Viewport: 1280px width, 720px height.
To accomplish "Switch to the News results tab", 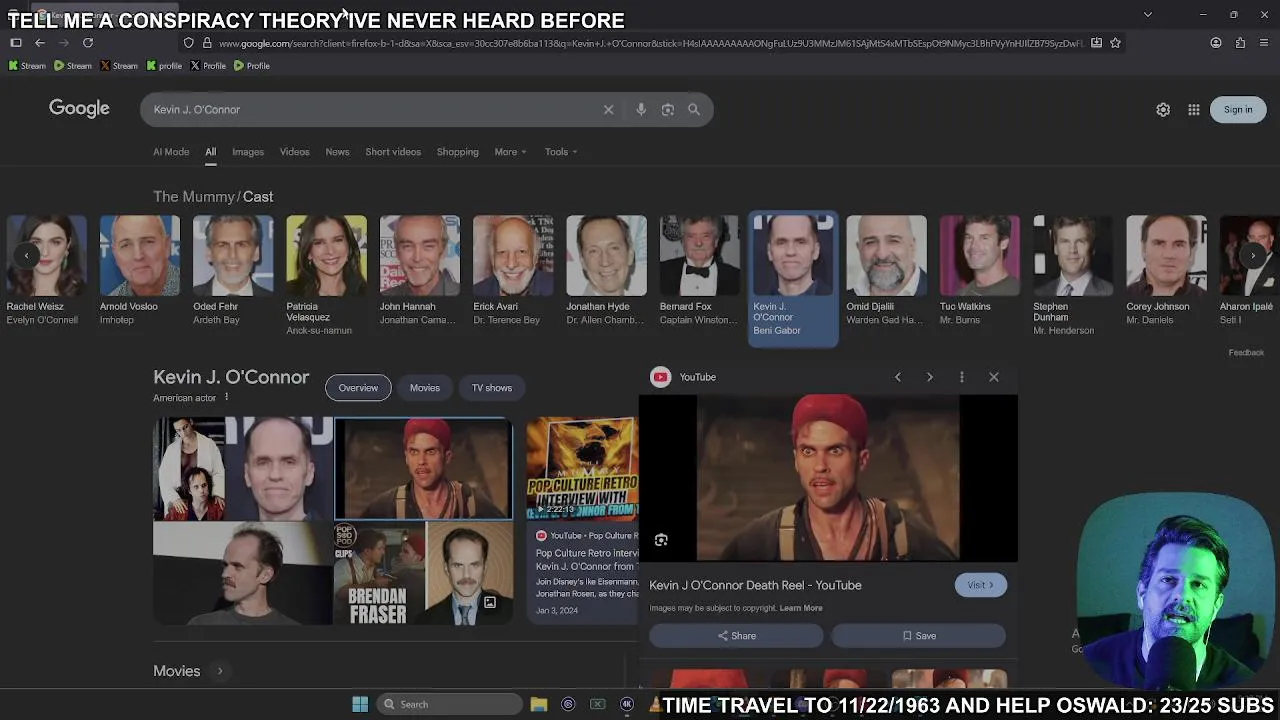I will (337, 152).
